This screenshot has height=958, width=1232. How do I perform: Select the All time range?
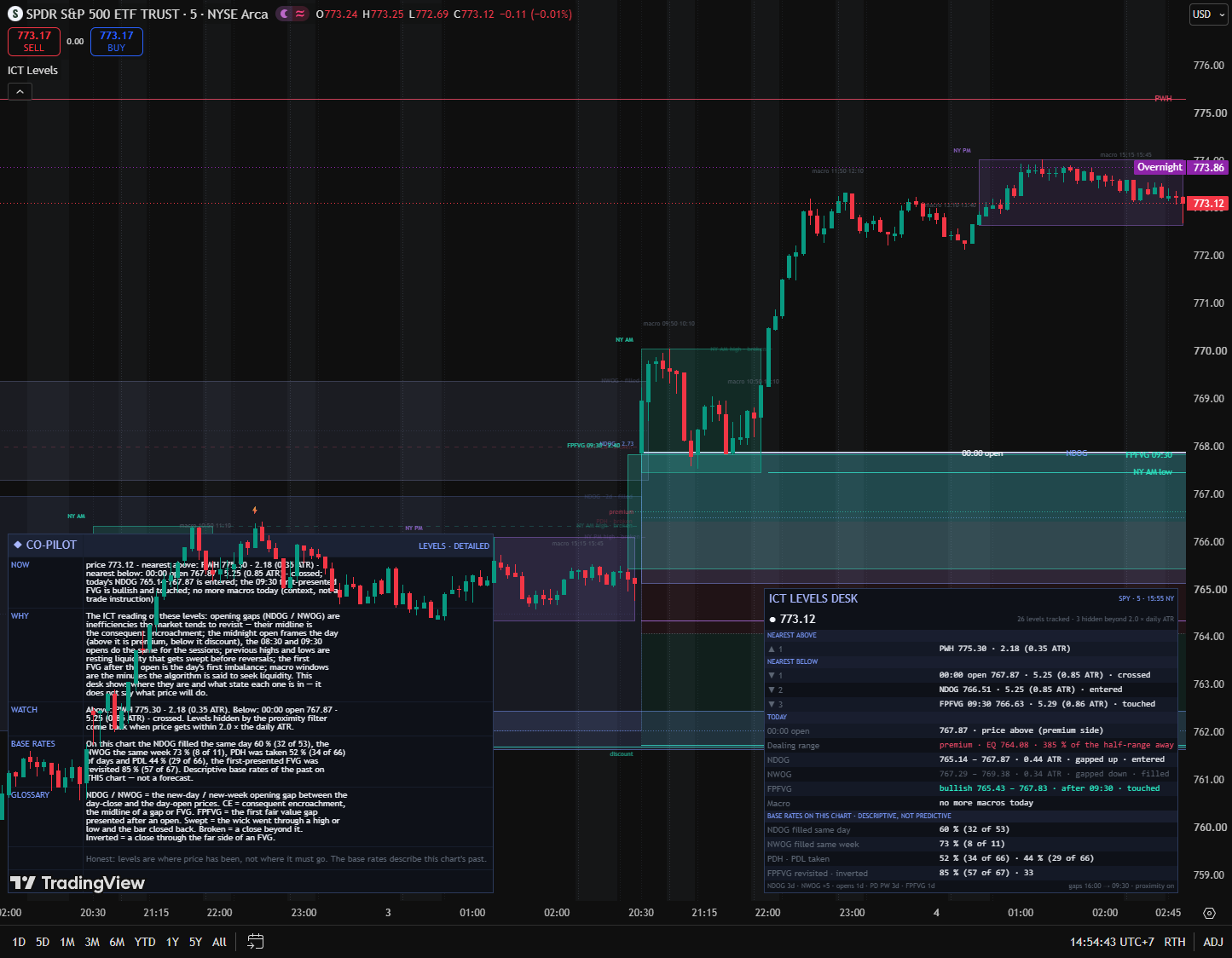click(219, 942)
